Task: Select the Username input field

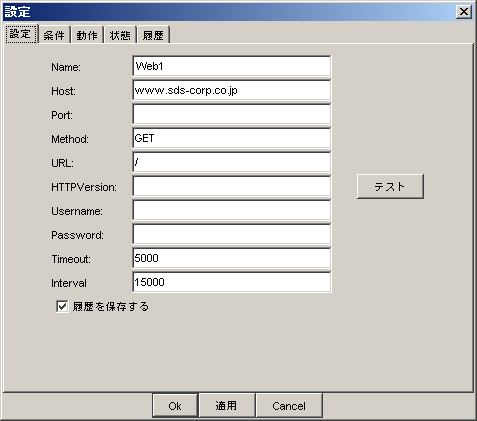Action: point(232,210)
